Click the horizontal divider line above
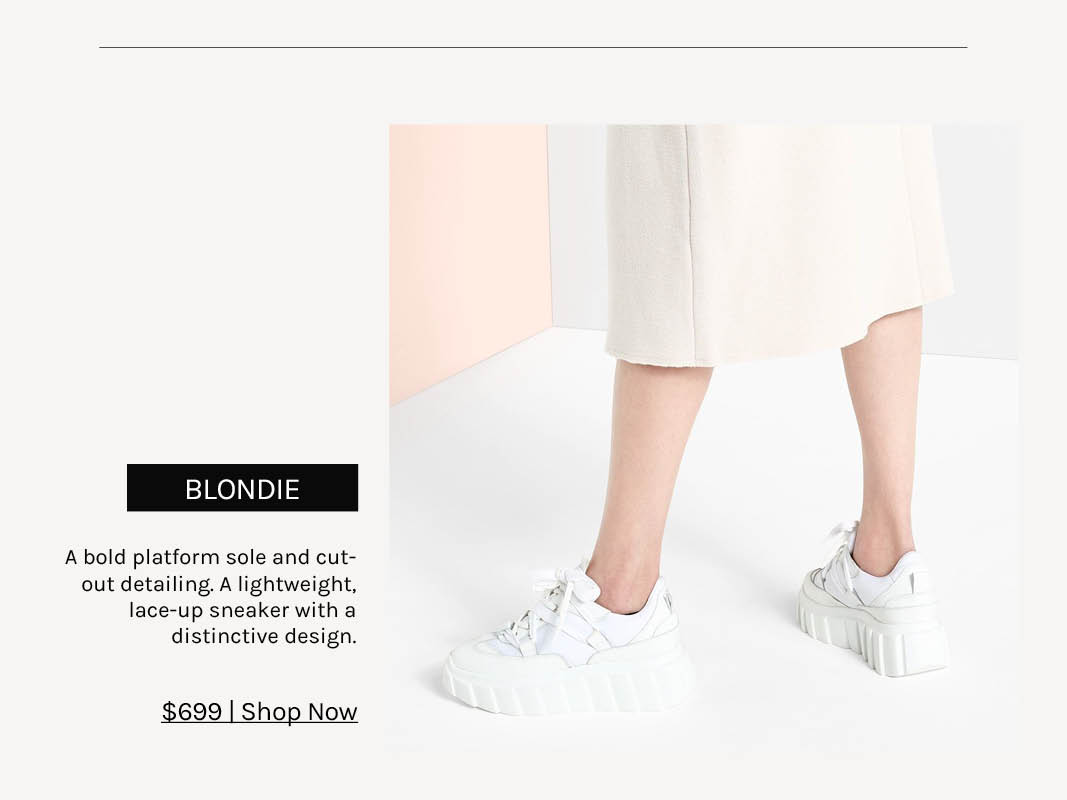 (533, 48)
